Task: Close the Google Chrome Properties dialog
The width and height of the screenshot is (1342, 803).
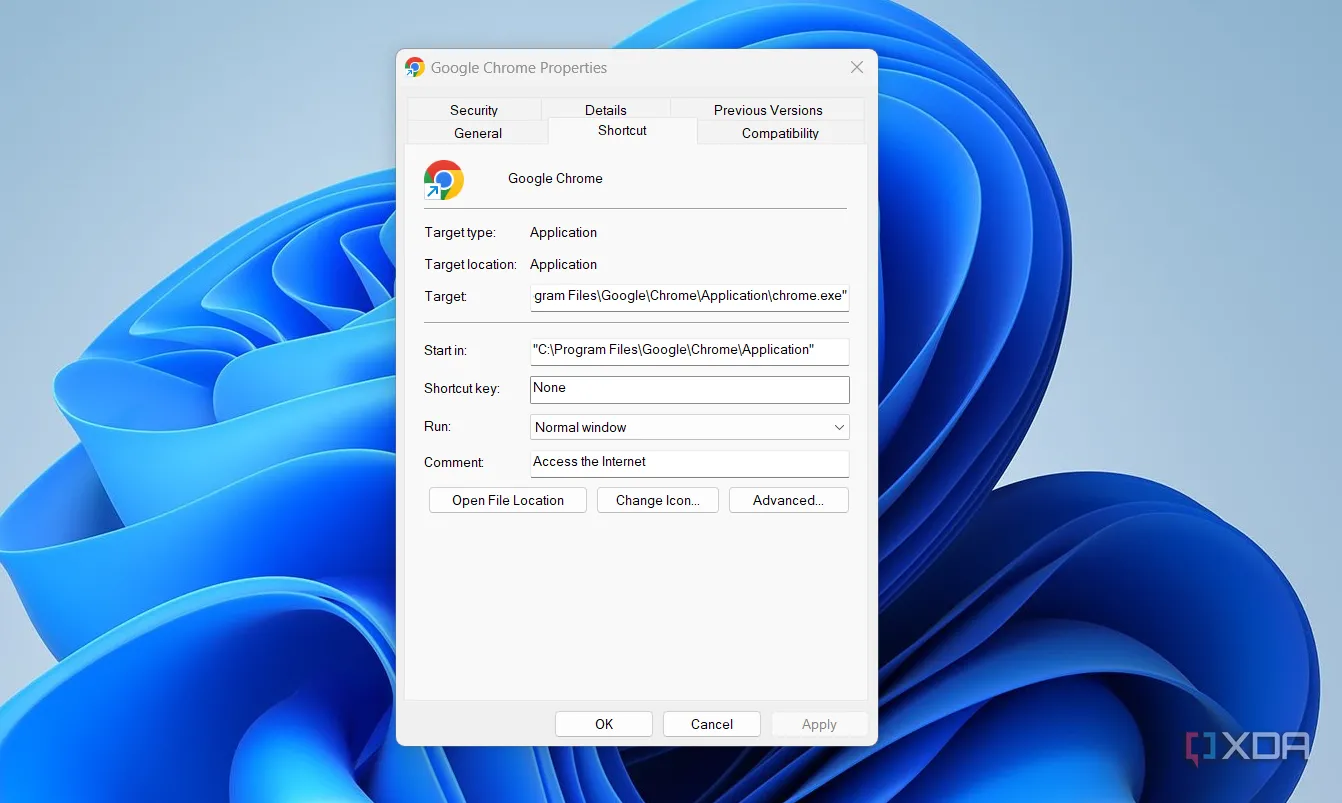Action: point(857,67)
